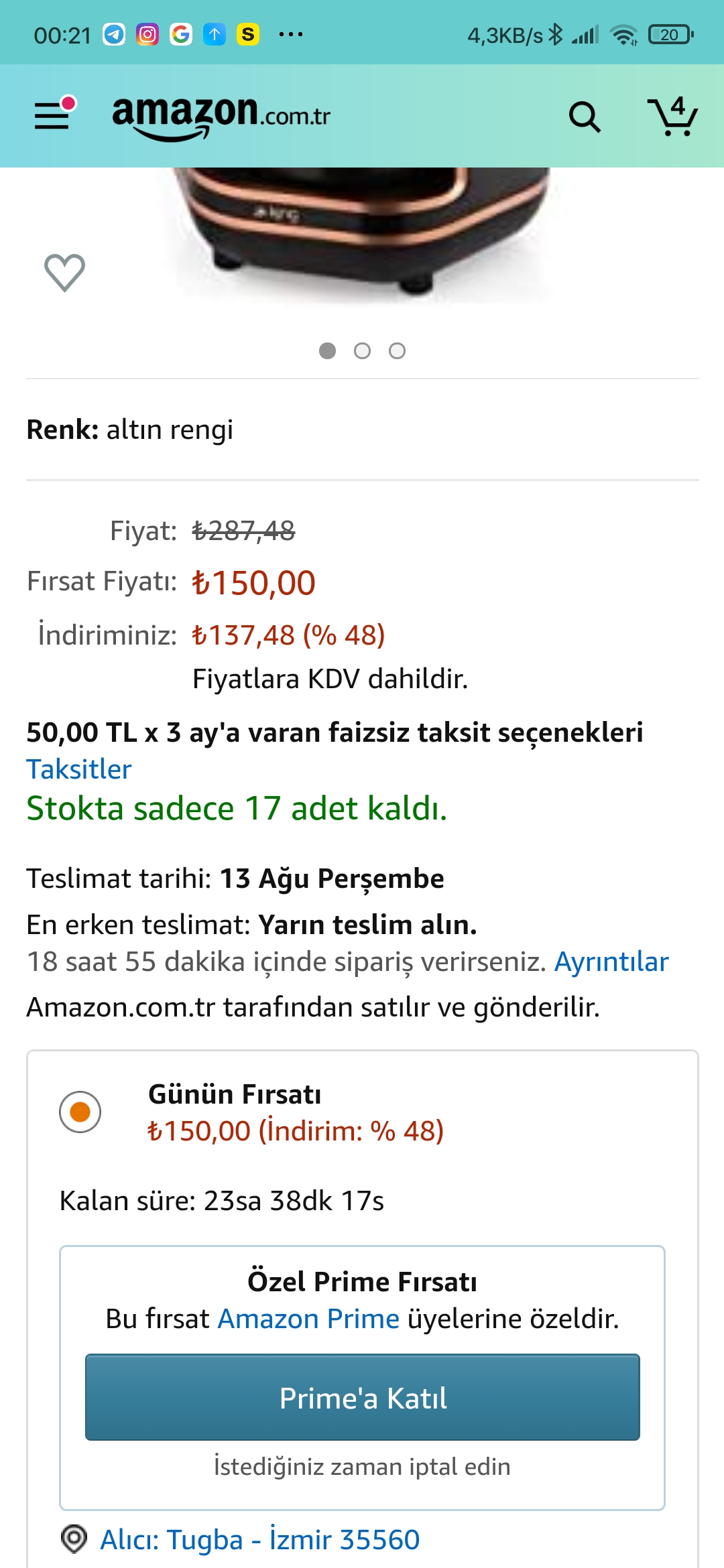Tap the first product image dot
This screenshot has height=1568, width=724.
327,351
